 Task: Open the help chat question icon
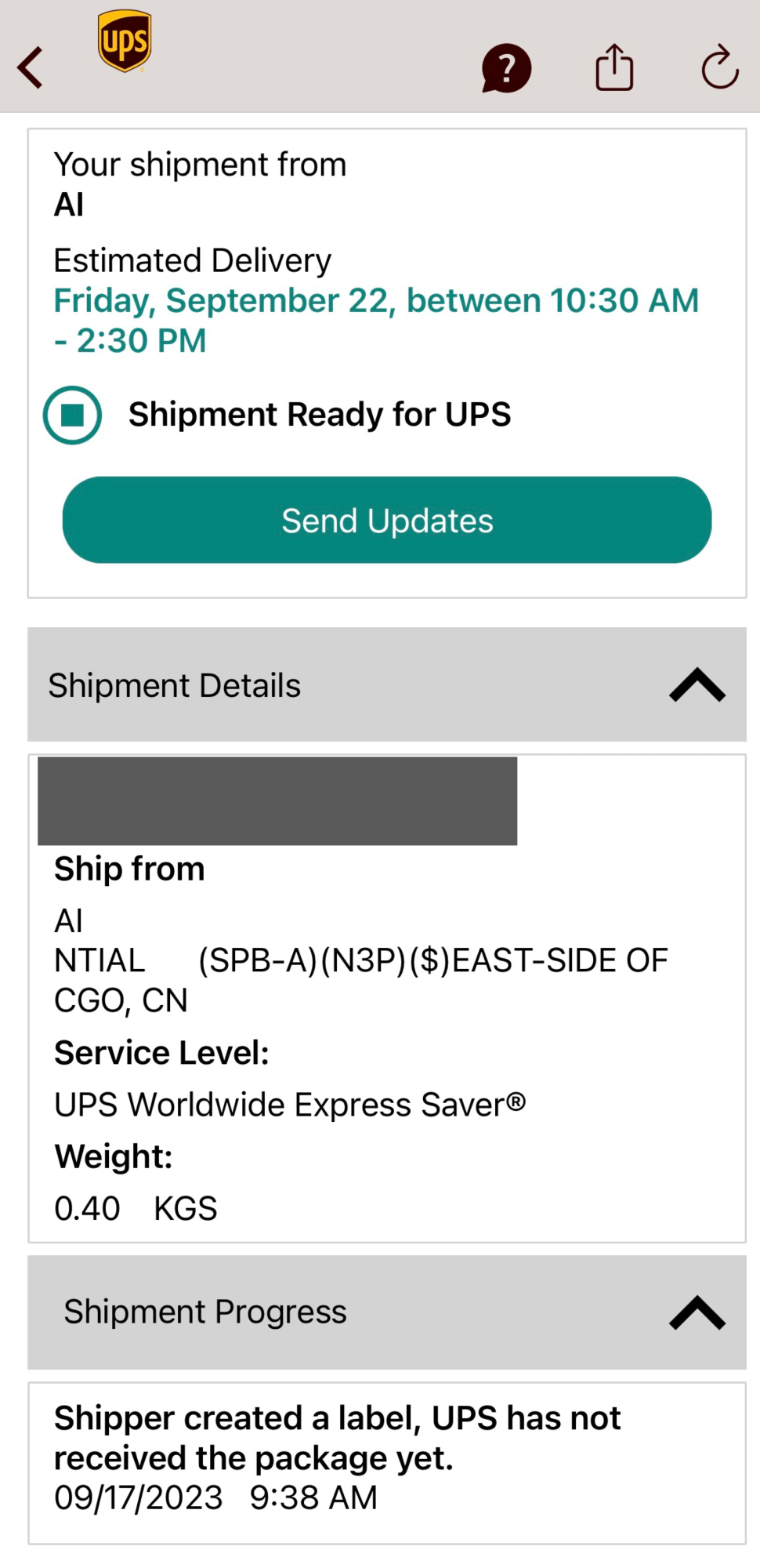click(506, 67)
